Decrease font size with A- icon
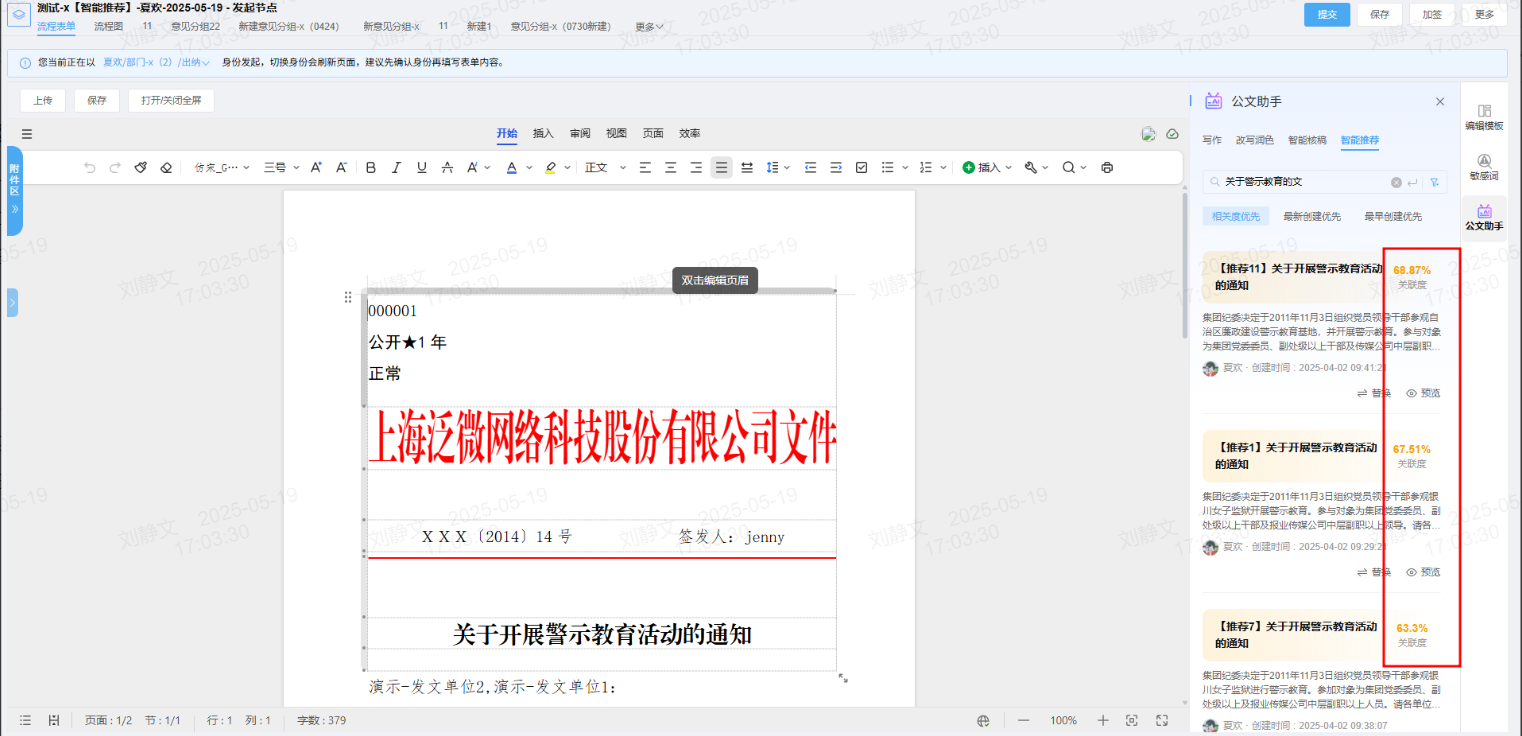 click(x=341, y=167)
